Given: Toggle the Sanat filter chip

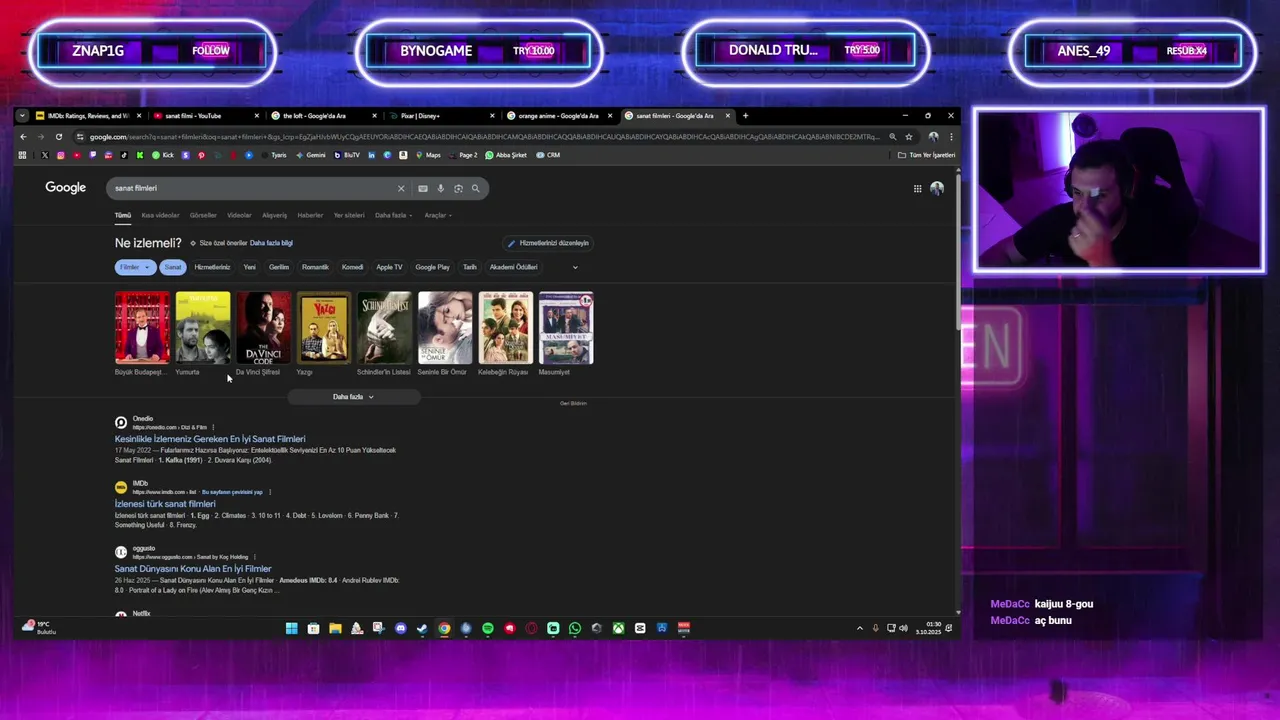Looking at the screenshot, I should tap(173, 267).
